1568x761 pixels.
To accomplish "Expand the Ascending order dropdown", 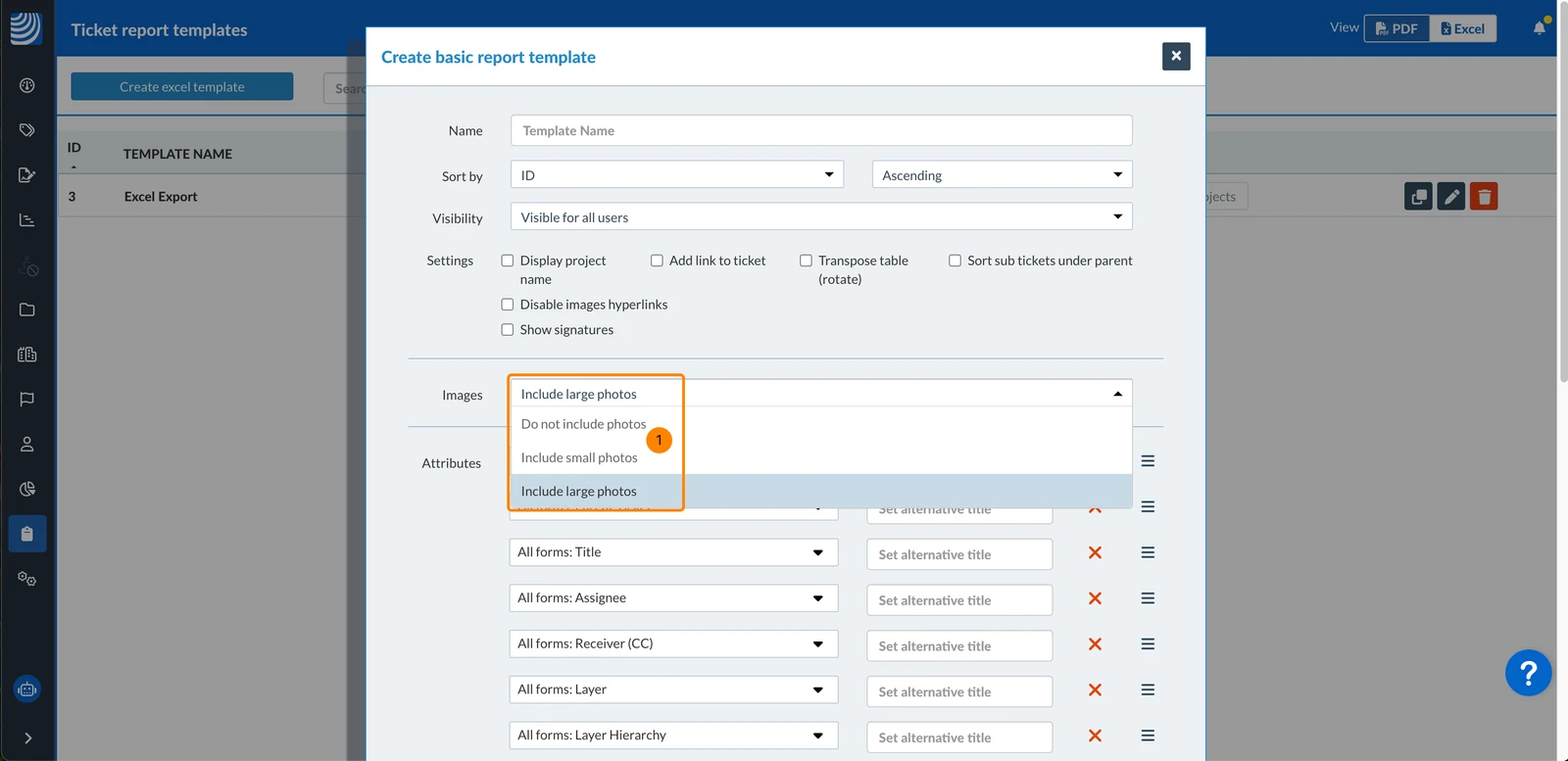I will coord(1002,174).
